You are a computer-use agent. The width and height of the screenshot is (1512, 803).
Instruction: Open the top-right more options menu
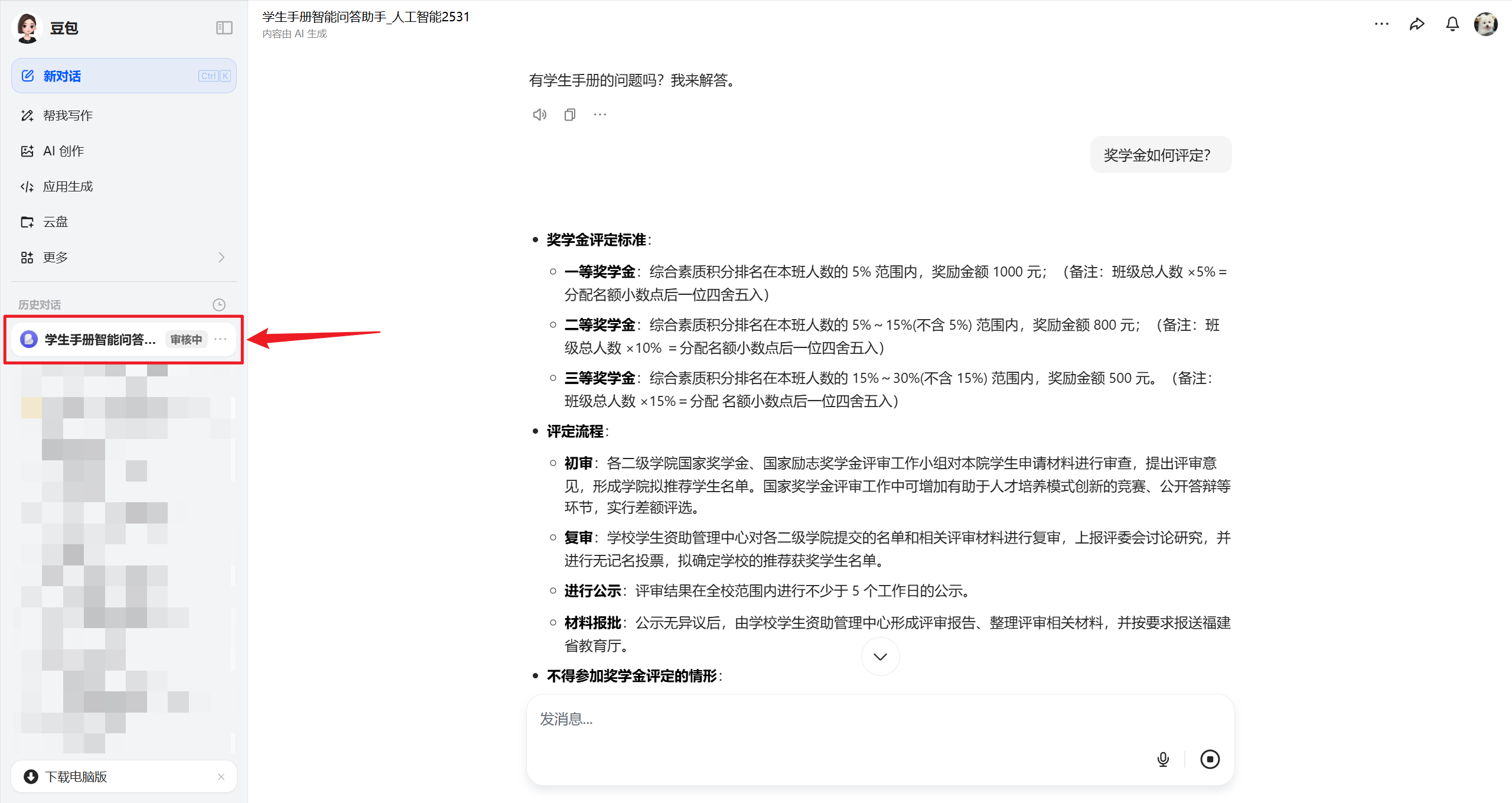pyautogui.click(x=1381, y=24)
